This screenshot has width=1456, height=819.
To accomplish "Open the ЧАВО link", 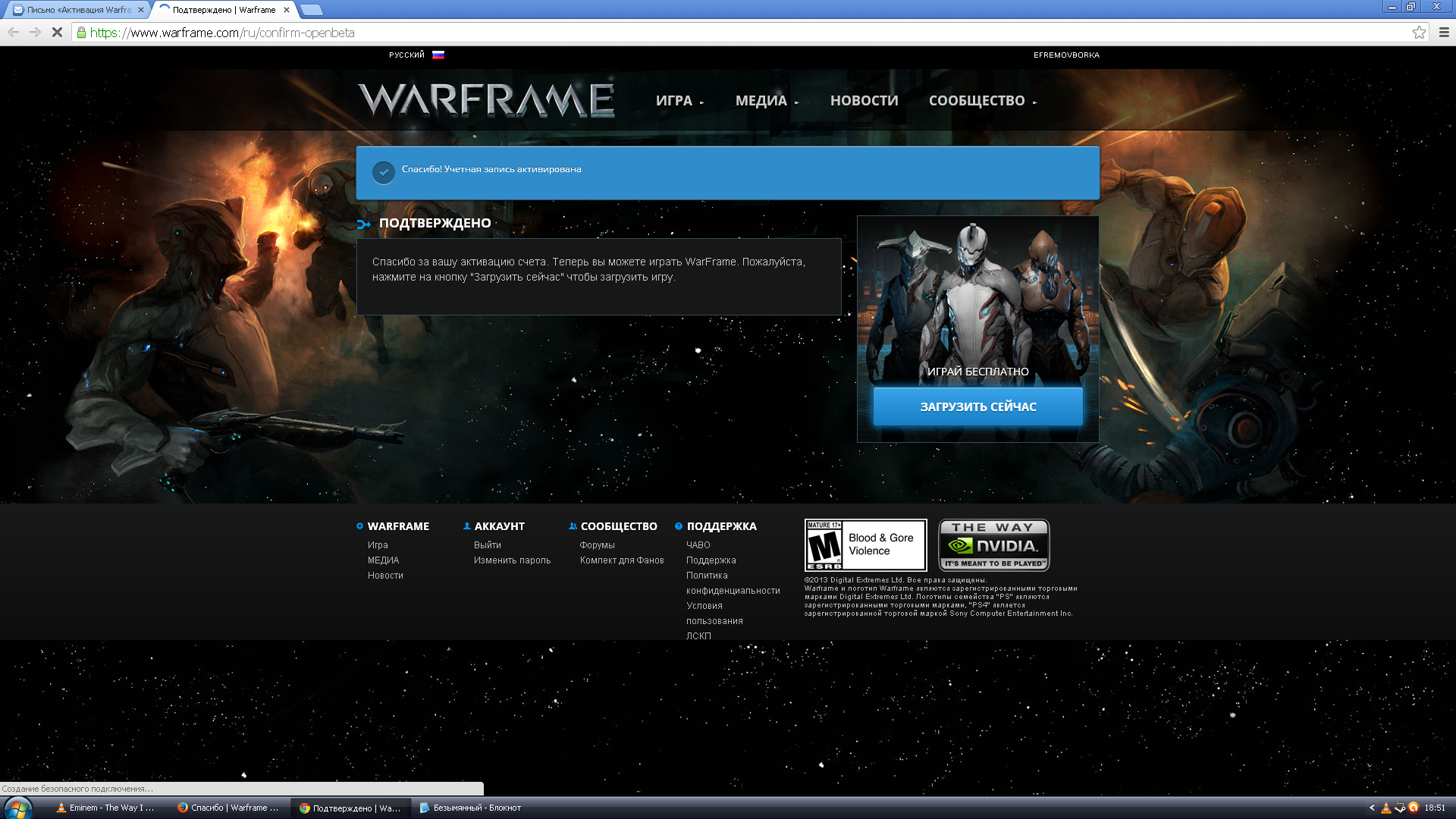I will point(698,545).
